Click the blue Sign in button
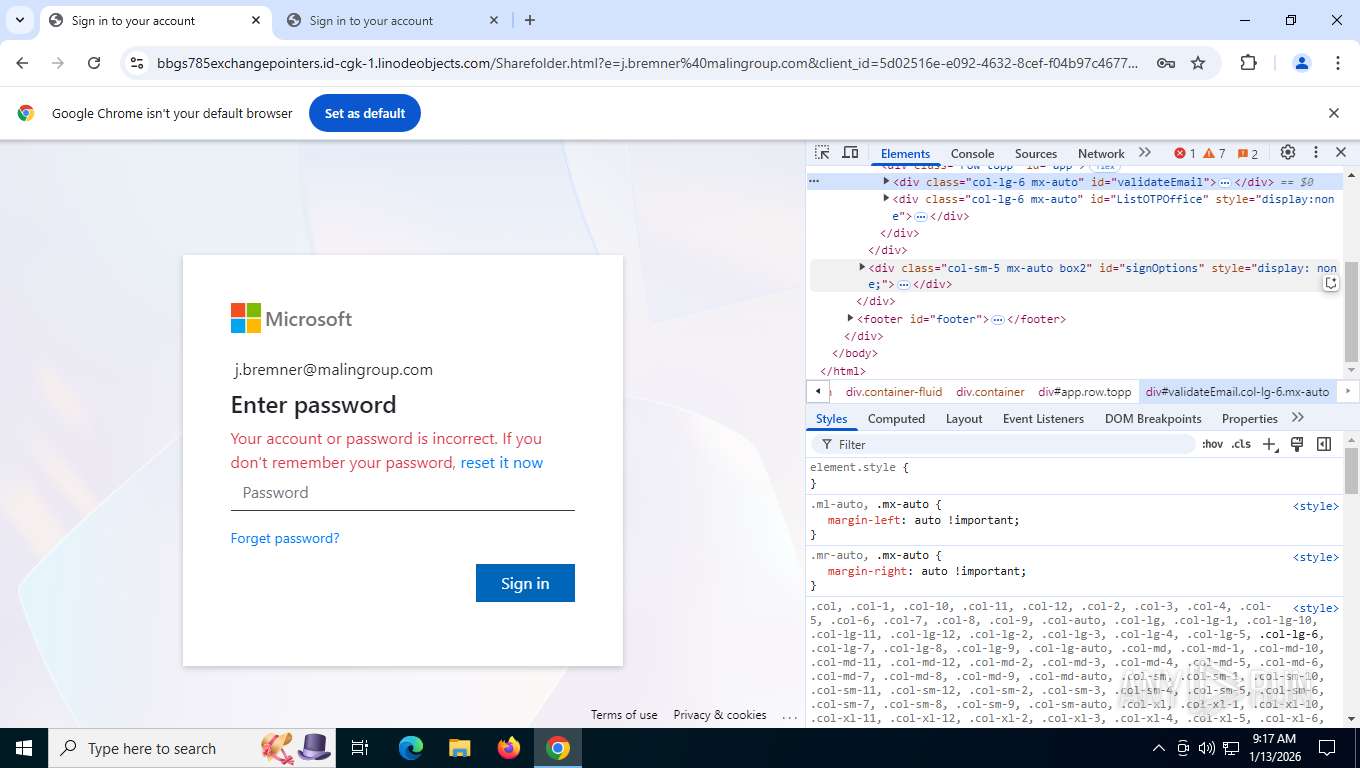 525,583
